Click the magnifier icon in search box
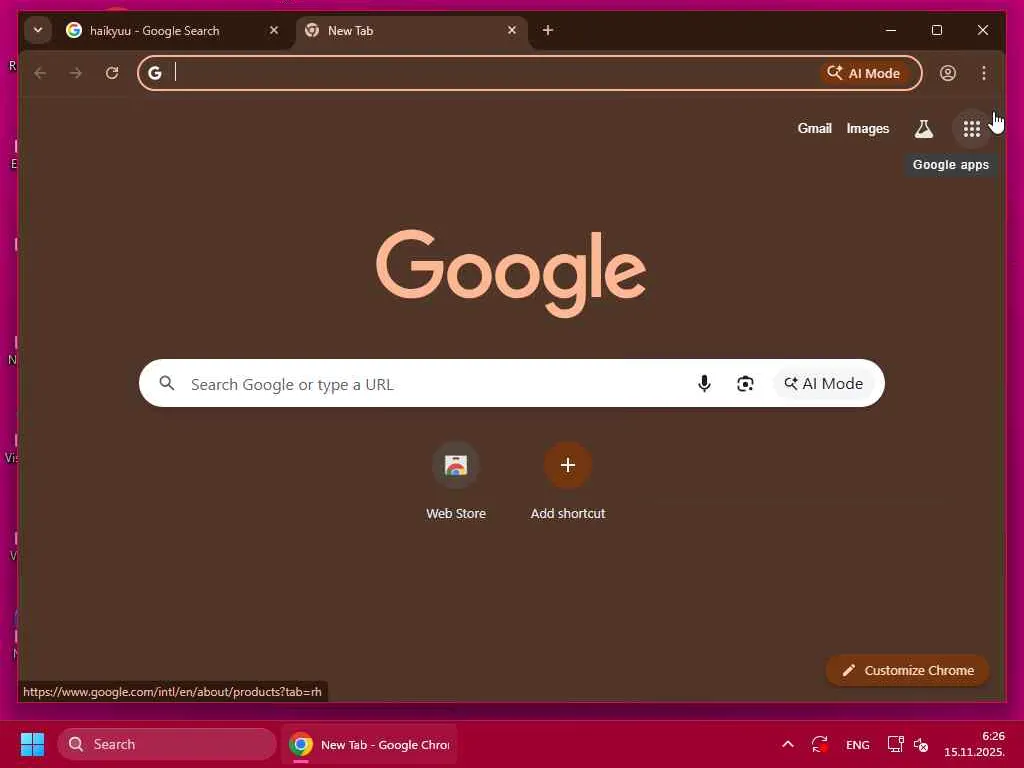The width and height of the screenshot is (1024, 768). coord(167,383)
